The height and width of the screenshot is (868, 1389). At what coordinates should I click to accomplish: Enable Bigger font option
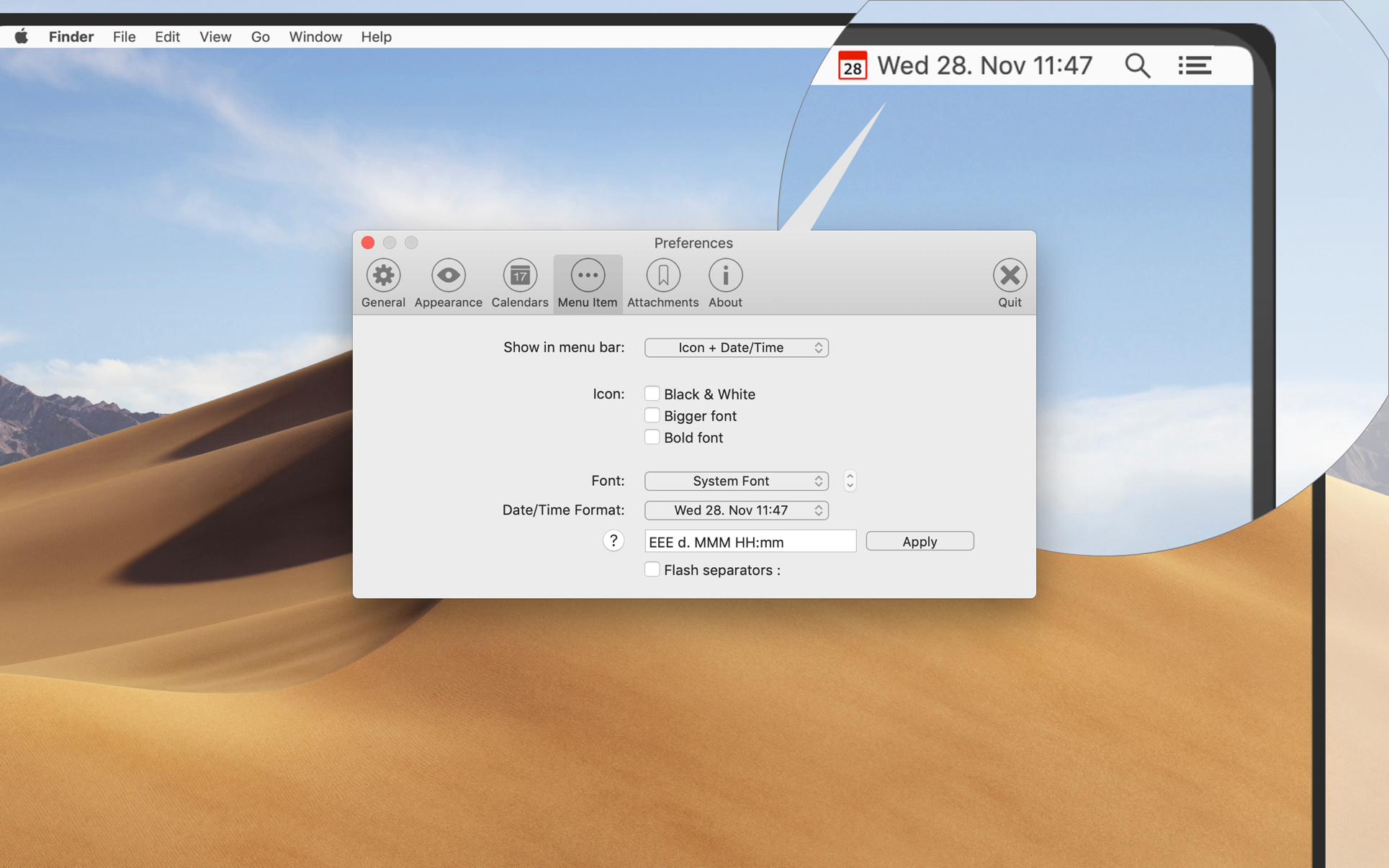[651, 414]
